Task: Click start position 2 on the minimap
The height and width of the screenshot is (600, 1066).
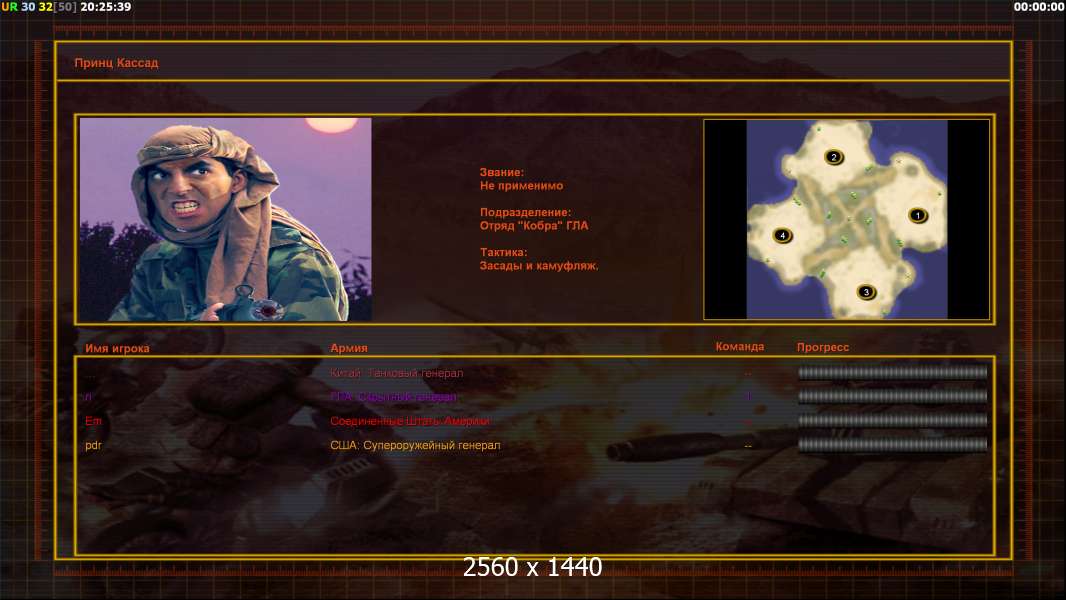Action: pos(833,157)
